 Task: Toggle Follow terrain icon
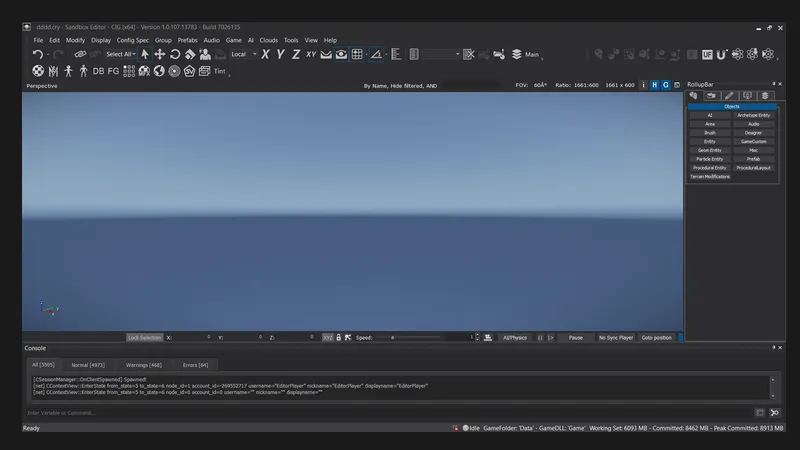click(326, 54)
